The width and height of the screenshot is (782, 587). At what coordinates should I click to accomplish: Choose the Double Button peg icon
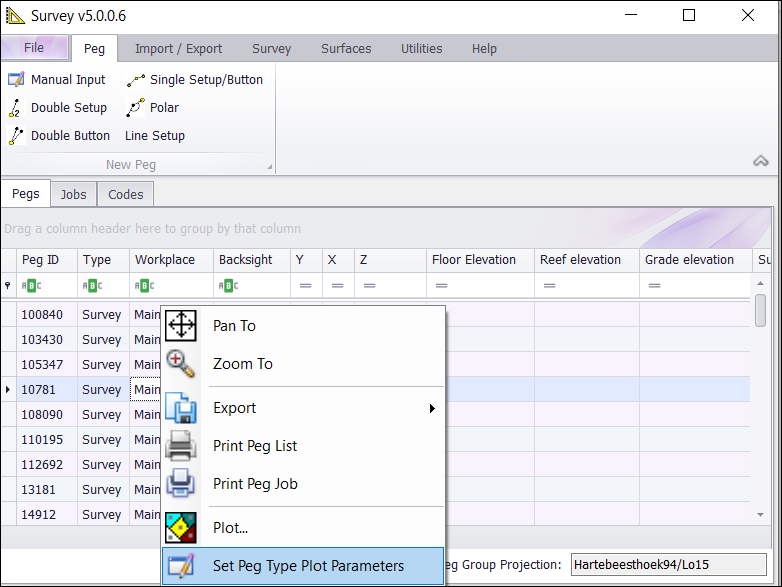[x=16, y=136]
